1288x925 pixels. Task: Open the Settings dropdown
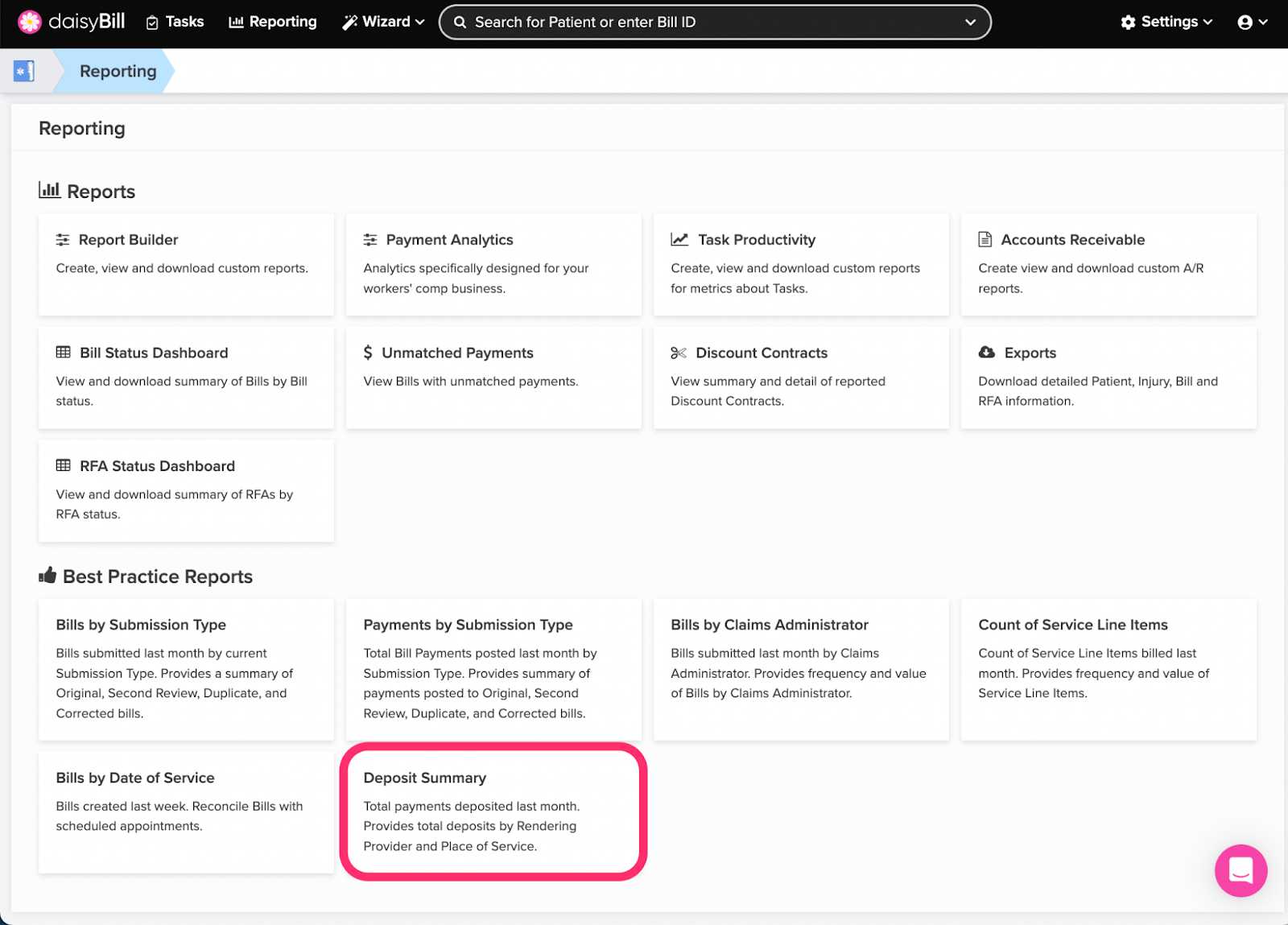coord(1166,22)
